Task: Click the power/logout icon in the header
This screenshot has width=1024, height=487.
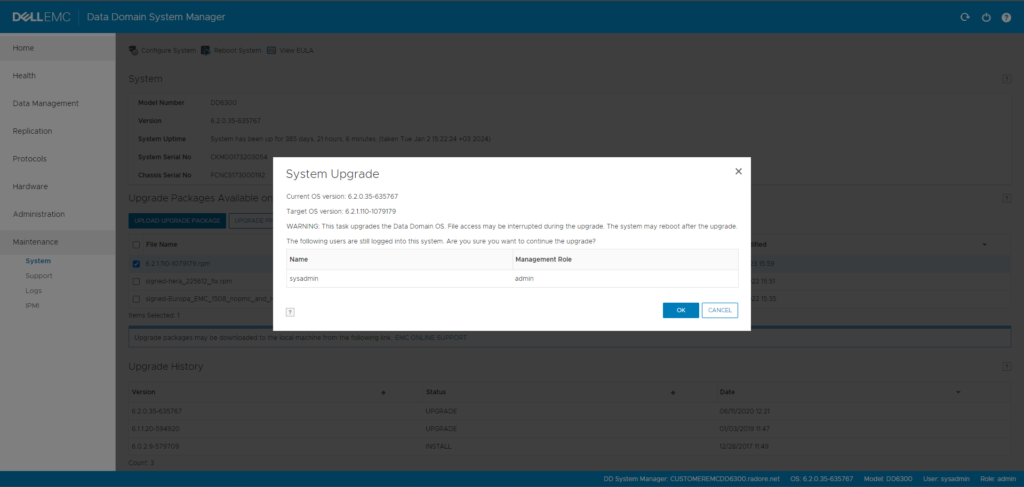Action: point(986,17)
